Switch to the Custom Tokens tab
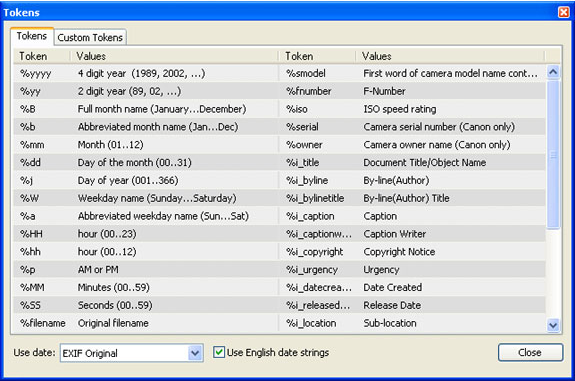 90,37
